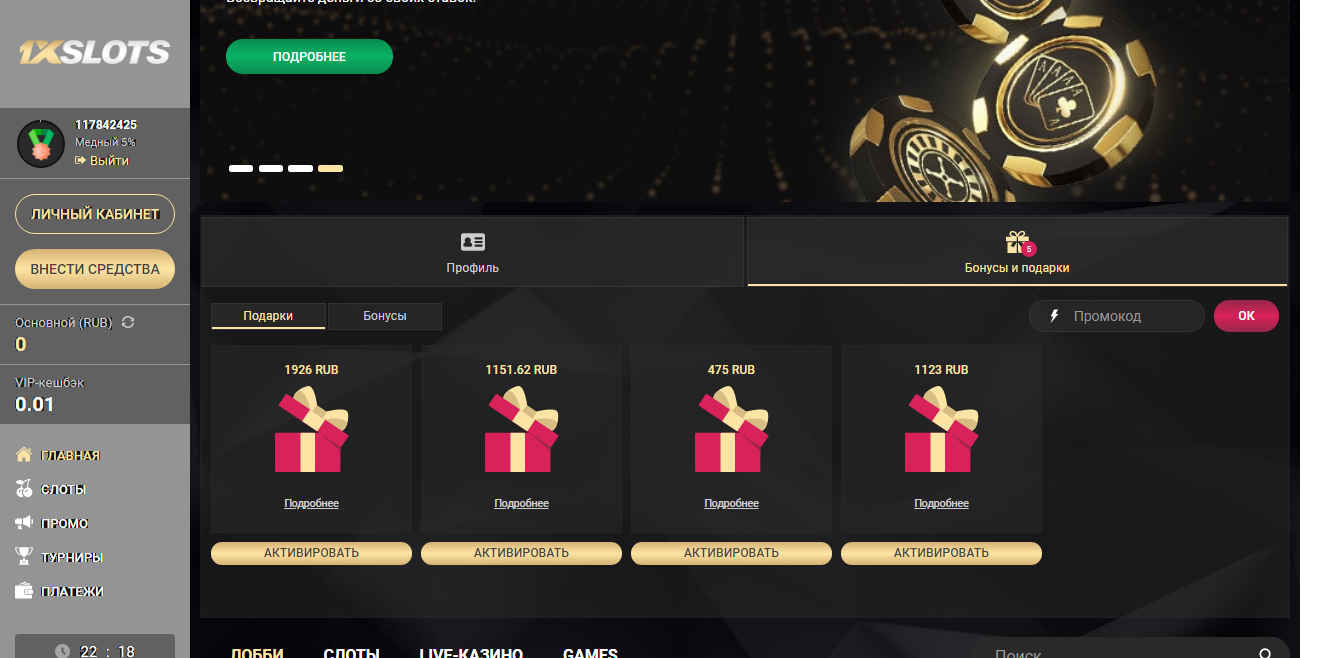Viewport: 1320px width, 658px height.
Task: Switch to the Бонусы sub-tab
Action: click(x=385, y=316)
